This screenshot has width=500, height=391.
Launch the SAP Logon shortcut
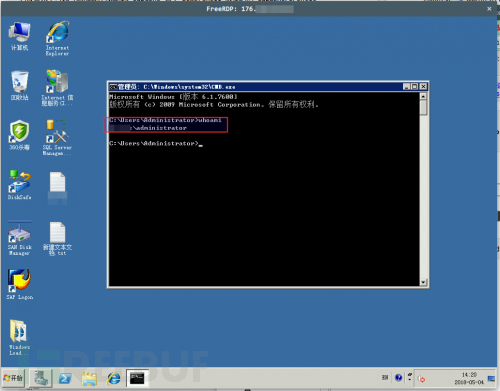pyautogui.click(x=20, y=284)
